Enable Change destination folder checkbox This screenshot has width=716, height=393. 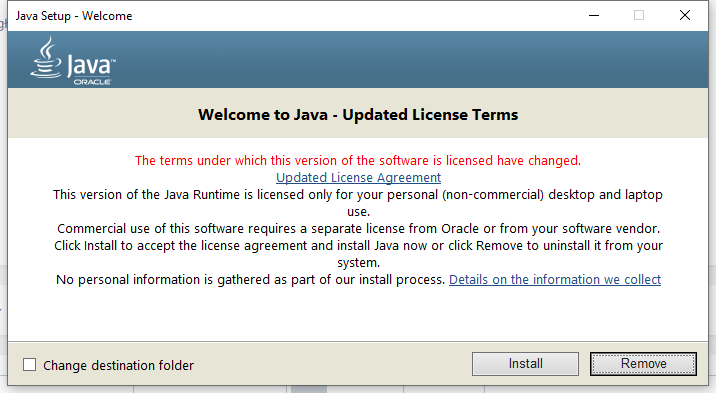pos(30,365)
